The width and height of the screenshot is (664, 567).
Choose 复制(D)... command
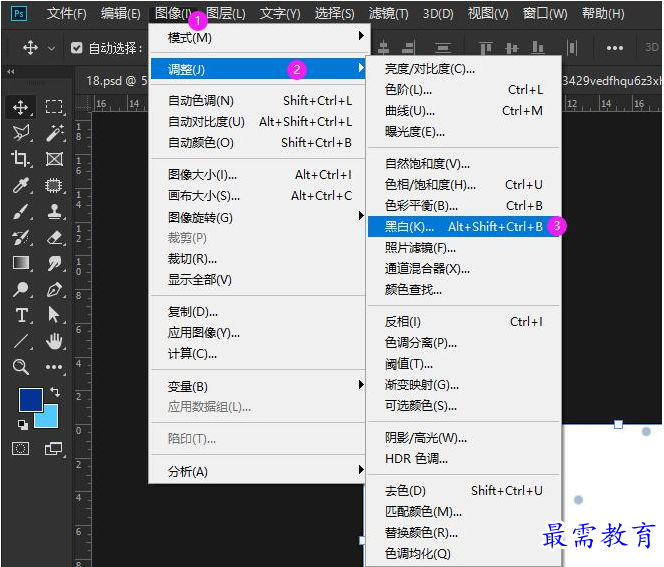258,312
